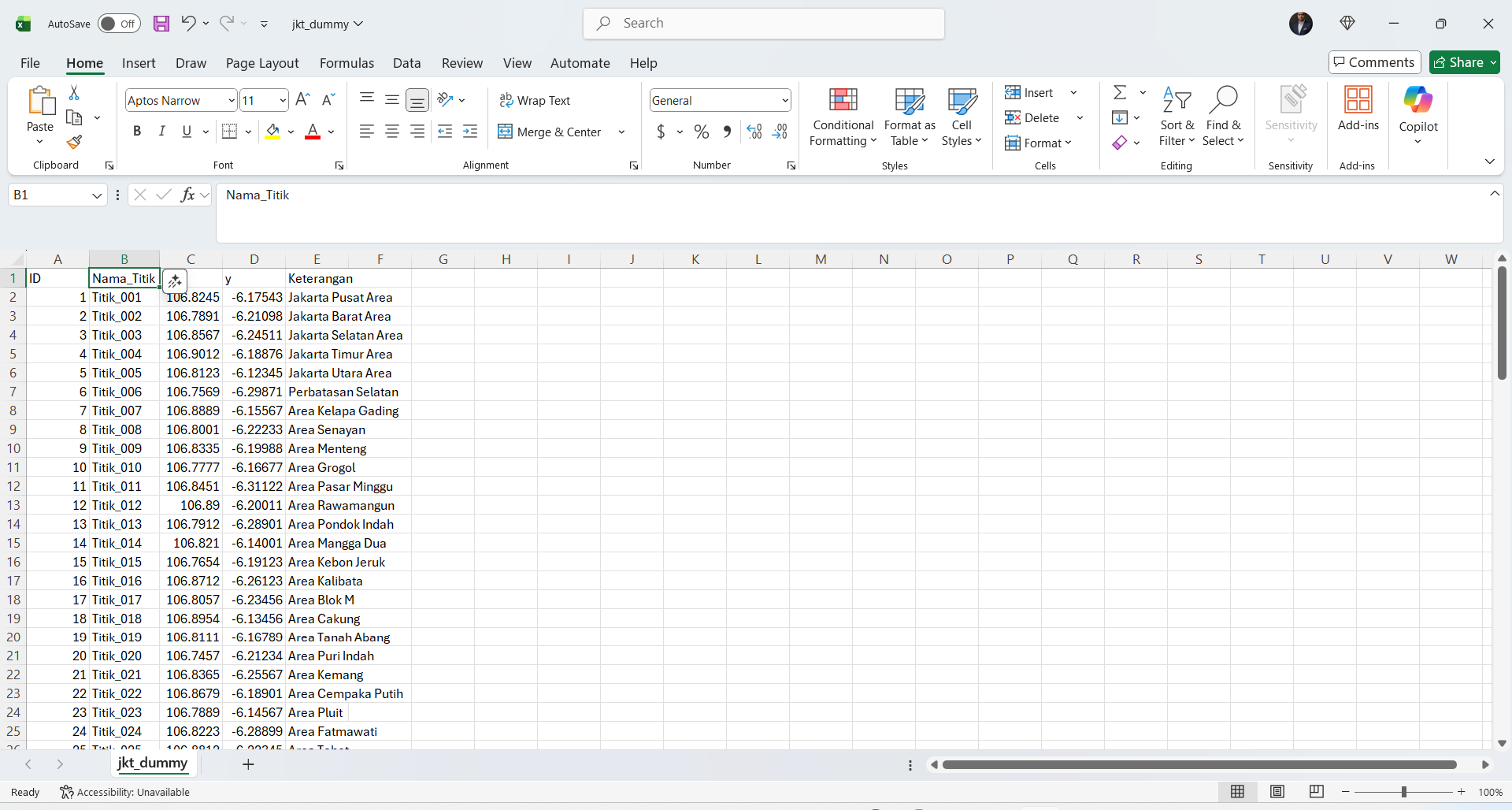Open Conditional Formatting menu

tap(843, 117)
